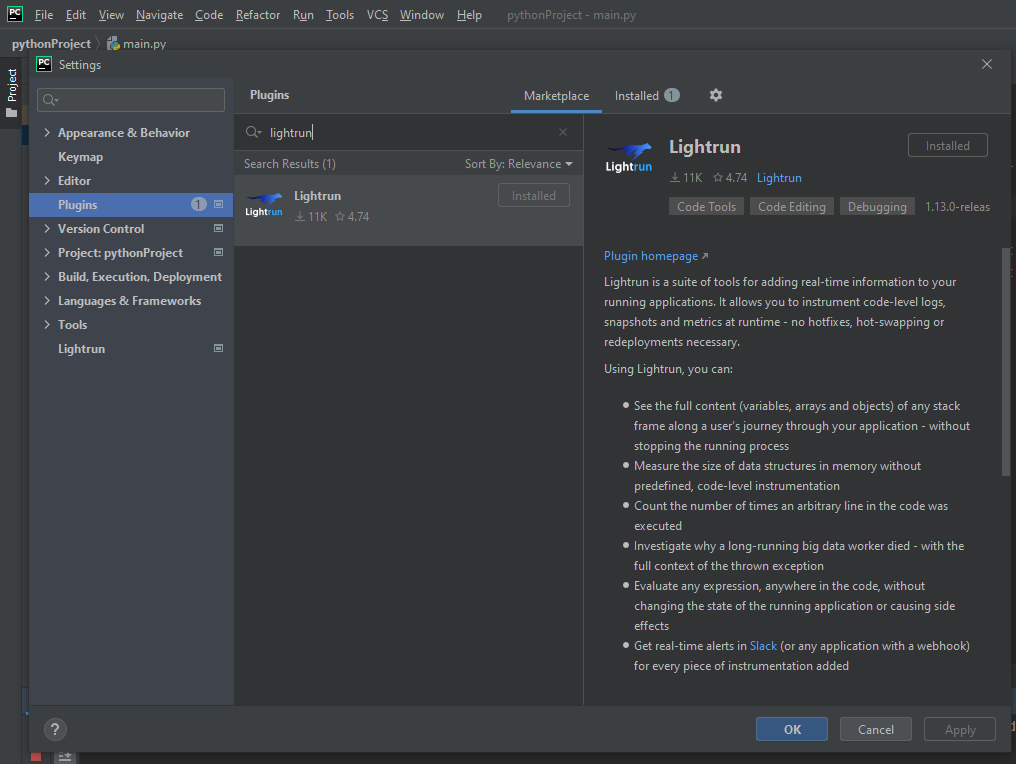This screenshot has height=764, width=1016.
Task: Click the magnifier icon in the plugins search field
Action: (x=253, y=131)
